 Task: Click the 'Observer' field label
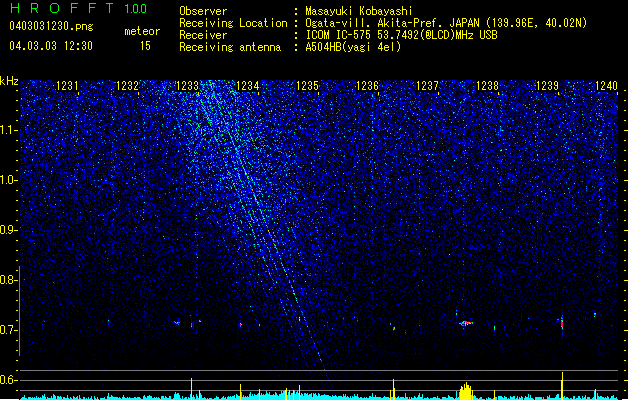(x=203, y=11)
